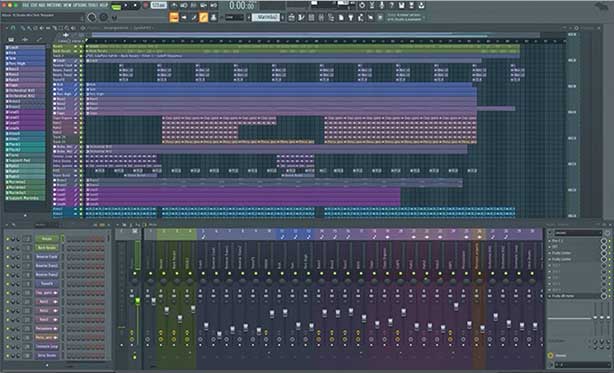Adjust the master volume knob
Image resolution: width=614 pixels, height=373 pixels.
pos(92,17)
